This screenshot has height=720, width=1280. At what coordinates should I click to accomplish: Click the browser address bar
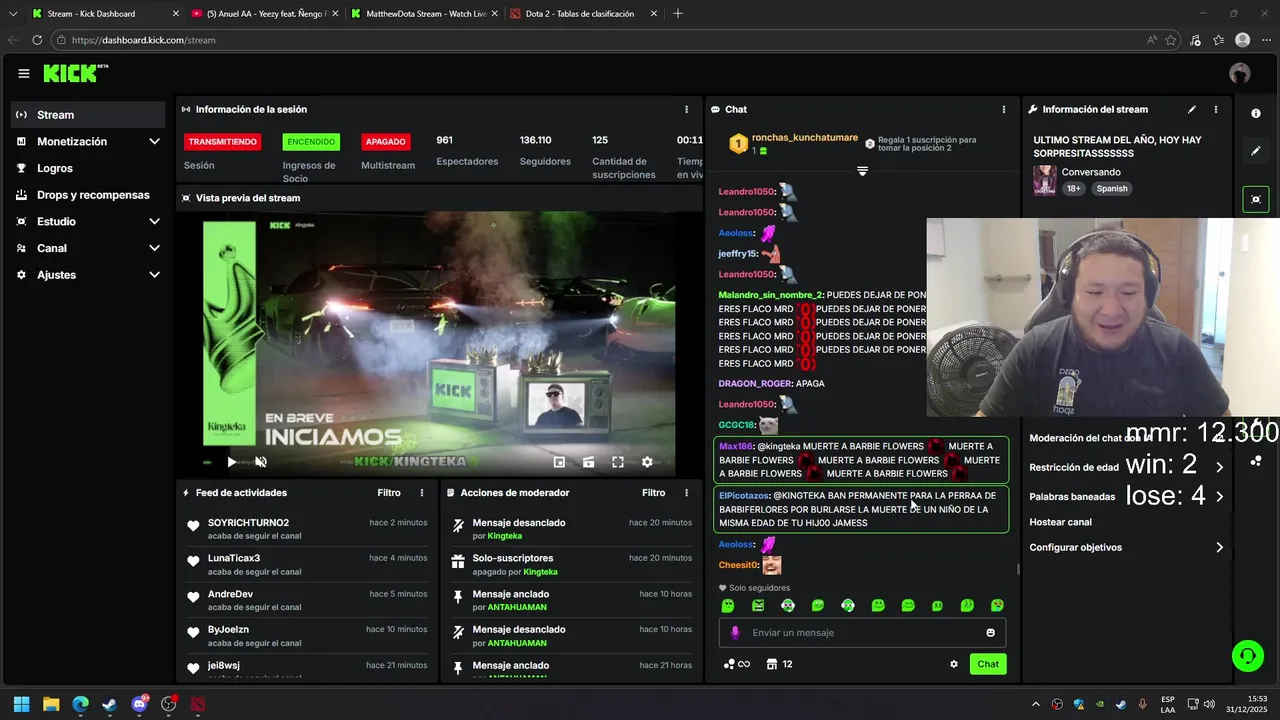pos(600,40)
